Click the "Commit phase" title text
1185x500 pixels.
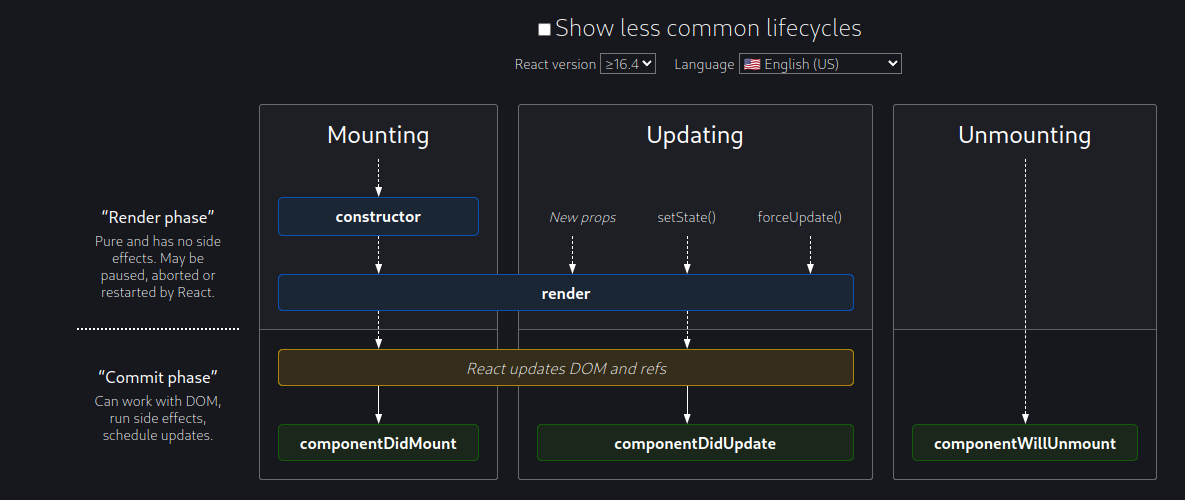pyautogui.click(x=158, y=377)
